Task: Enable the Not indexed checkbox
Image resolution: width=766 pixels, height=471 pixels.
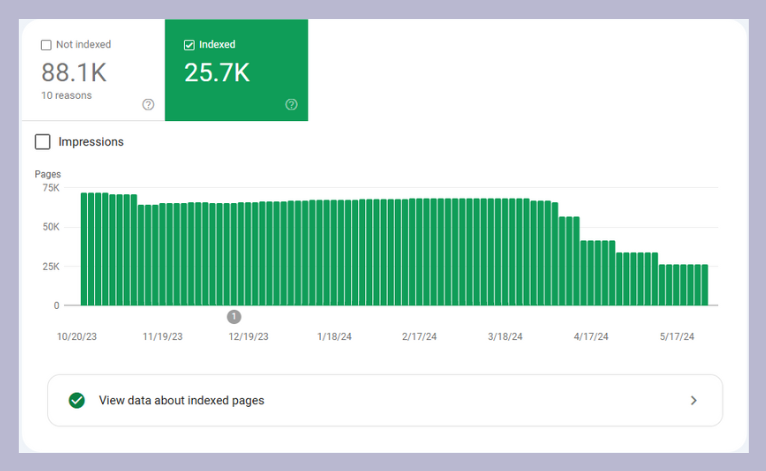Action: [x=46, y=45]
